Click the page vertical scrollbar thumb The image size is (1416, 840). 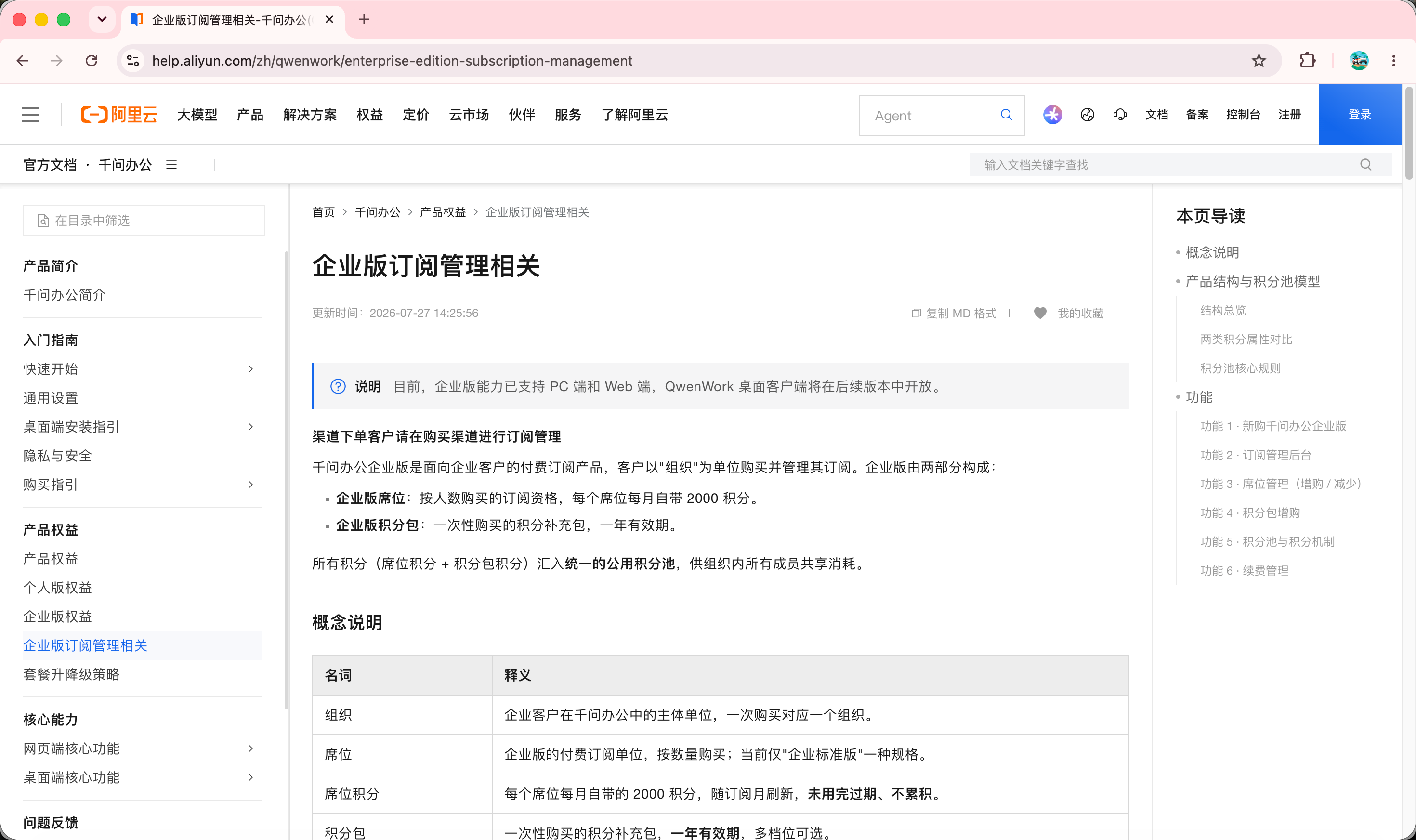point(1409,133)
